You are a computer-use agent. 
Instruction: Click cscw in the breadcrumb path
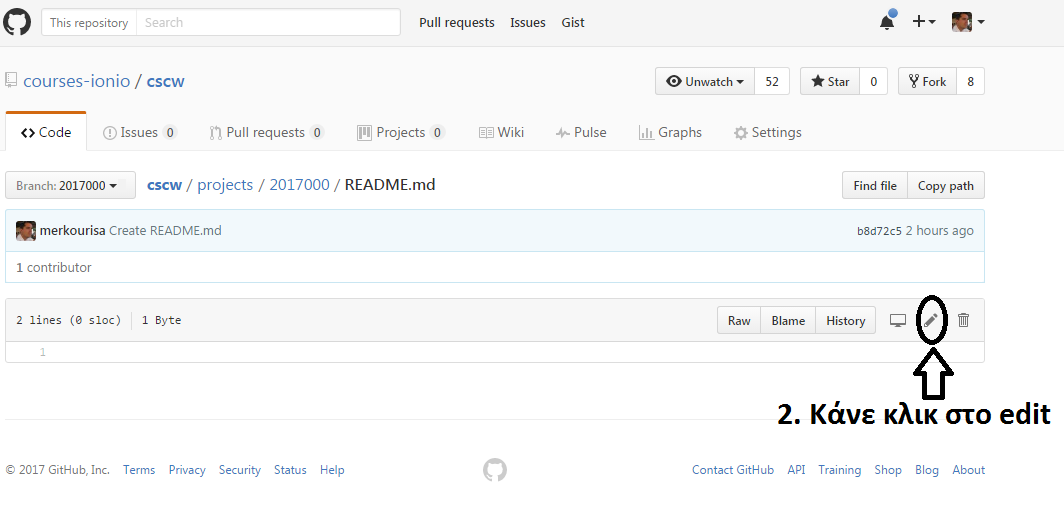tap(165, 184)
